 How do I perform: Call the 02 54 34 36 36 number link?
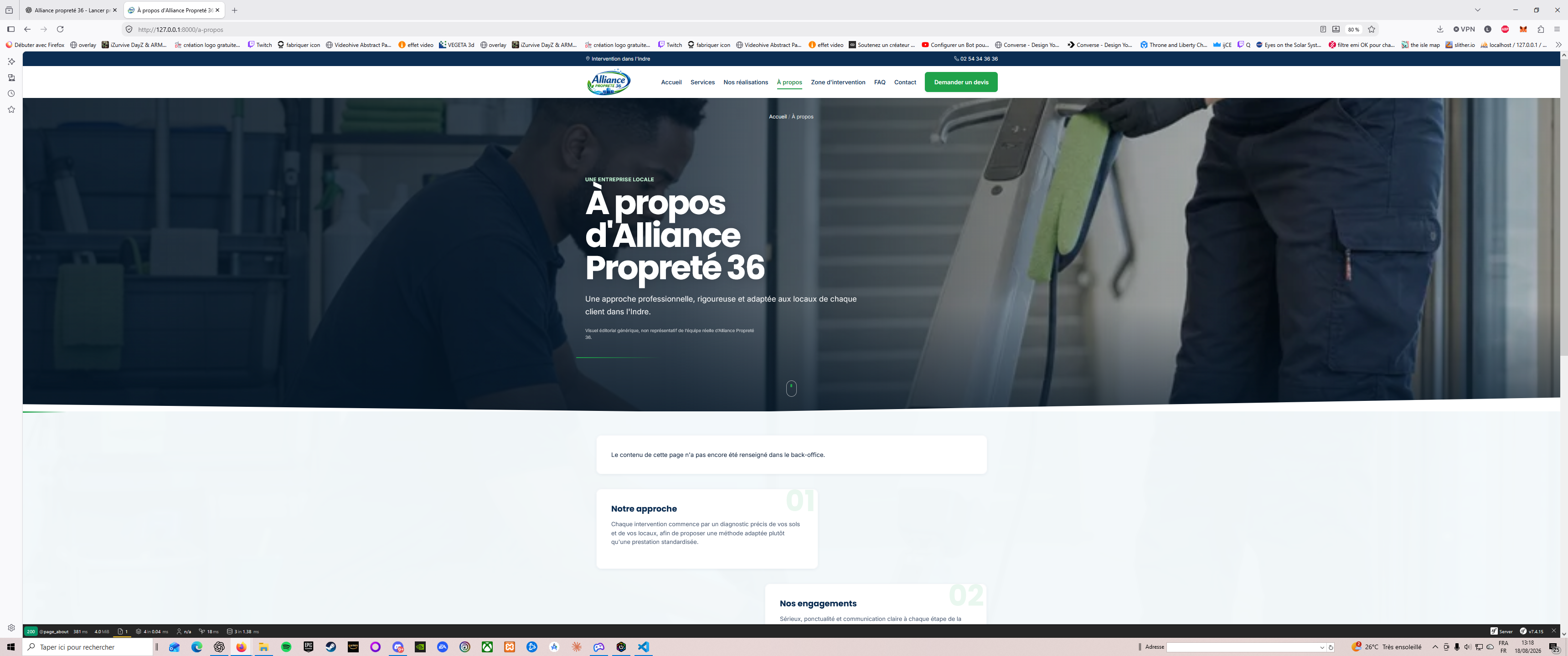(976, 58)
